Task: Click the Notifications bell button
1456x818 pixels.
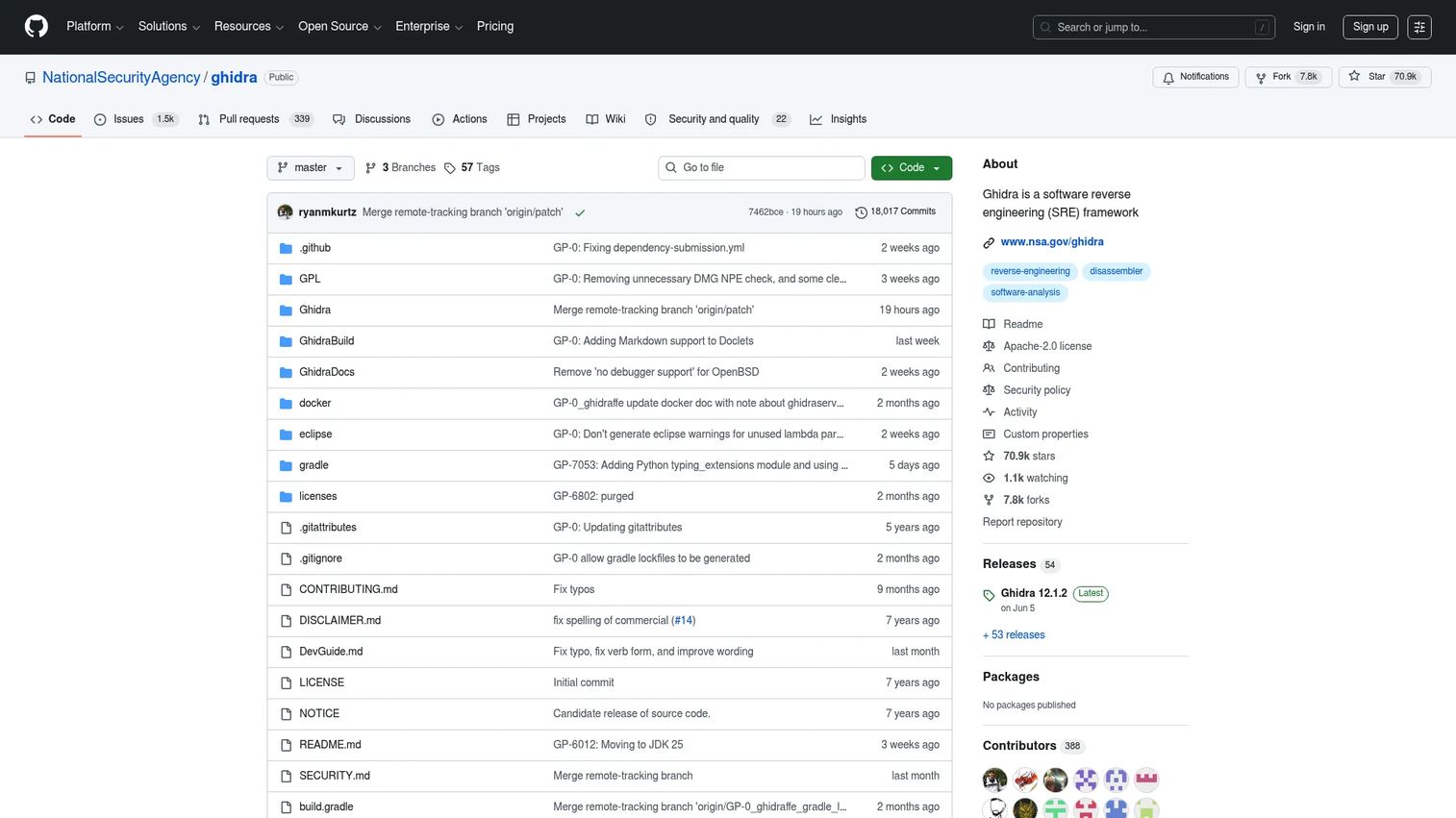Action: click(1195, 77)
